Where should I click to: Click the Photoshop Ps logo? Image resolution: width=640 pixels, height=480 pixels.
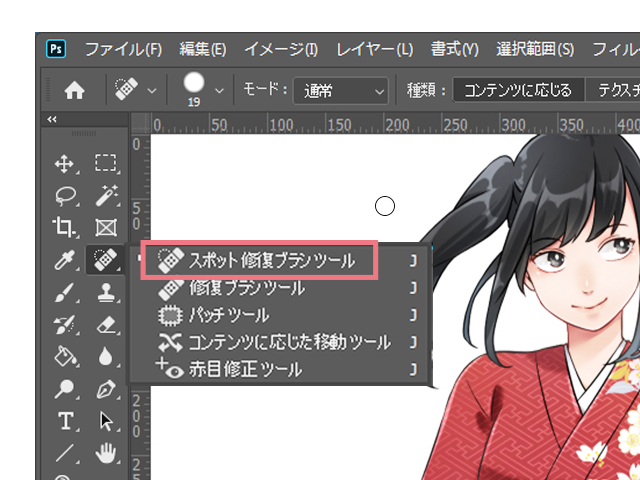[56, 49]
